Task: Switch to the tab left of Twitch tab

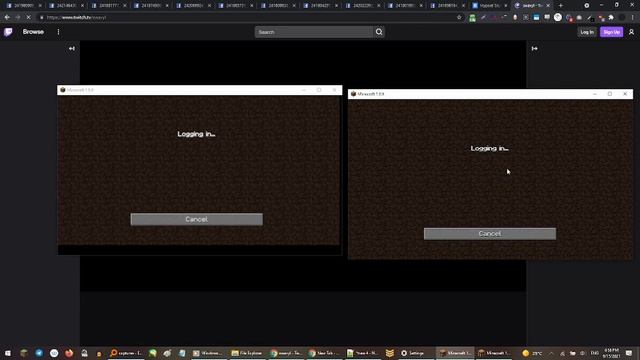Action: pos(489,6)
